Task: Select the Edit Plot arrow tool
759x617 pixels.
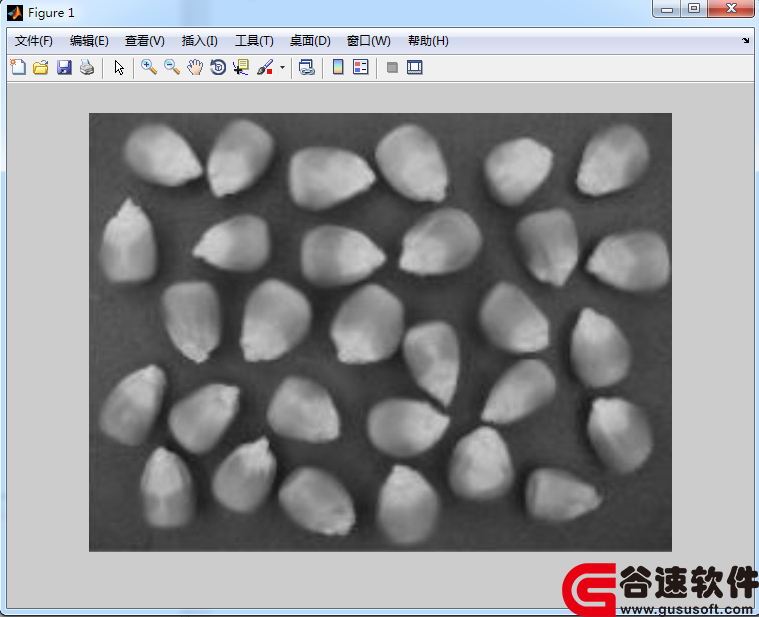Action: click(x=119, y=67)
